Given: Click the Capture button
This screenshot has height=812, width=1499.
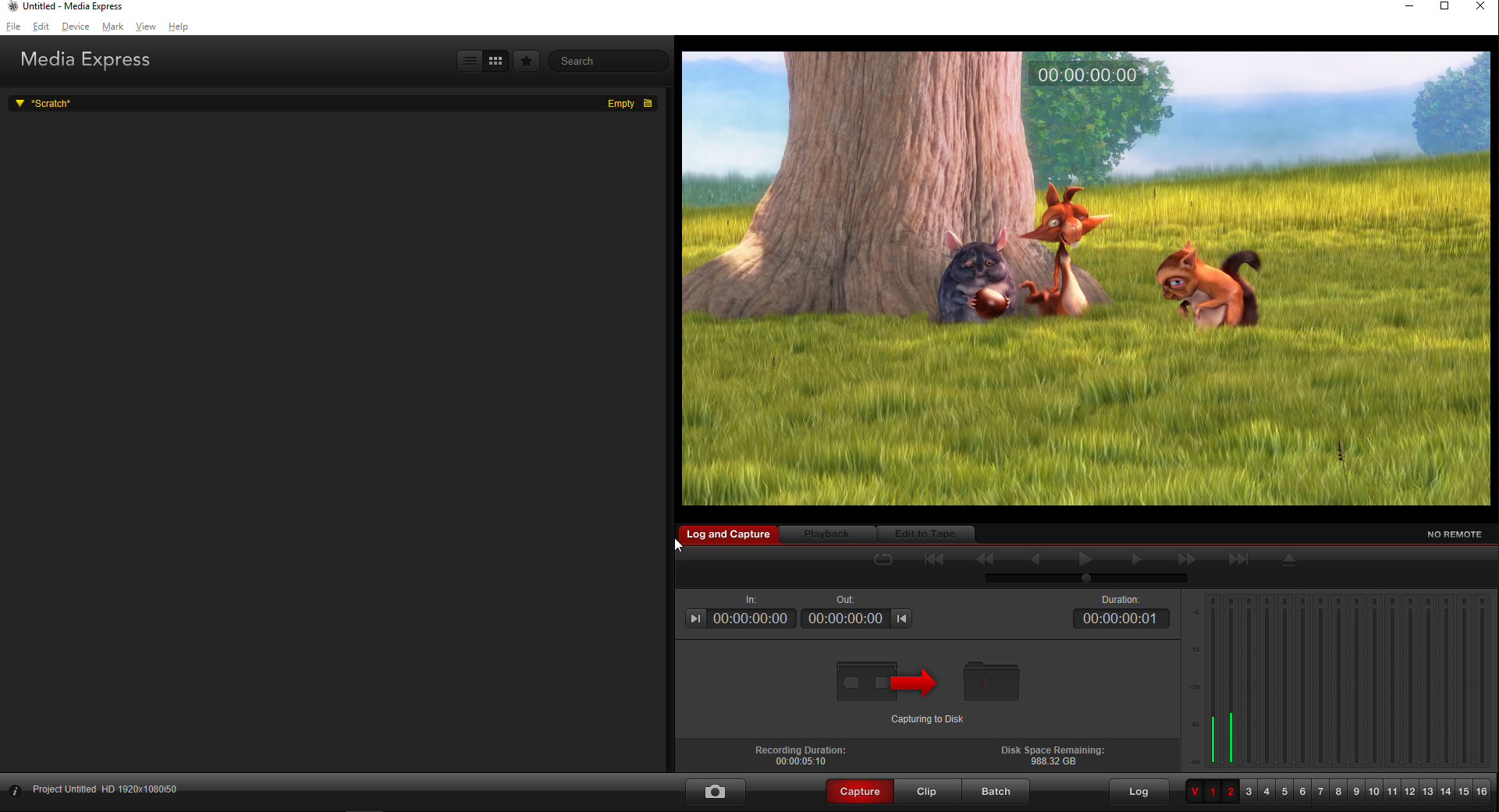Looking at the screenshot, I should click(x=860, y=792).
